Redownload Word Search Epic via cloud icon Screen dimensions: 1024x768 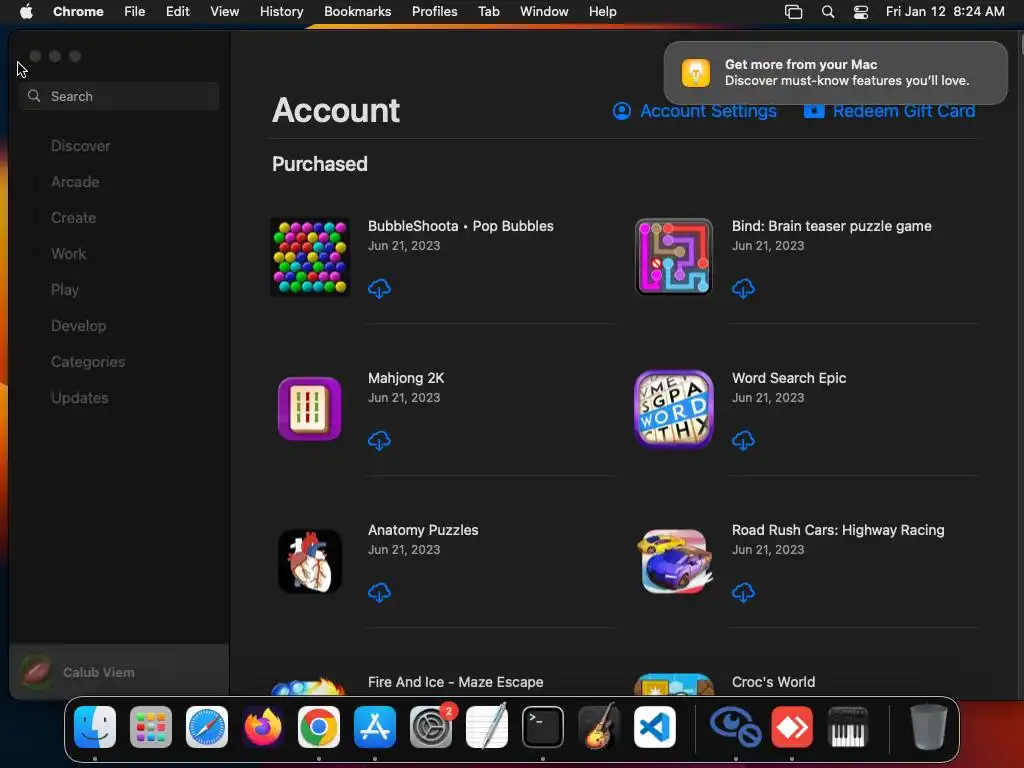(743, 440)
